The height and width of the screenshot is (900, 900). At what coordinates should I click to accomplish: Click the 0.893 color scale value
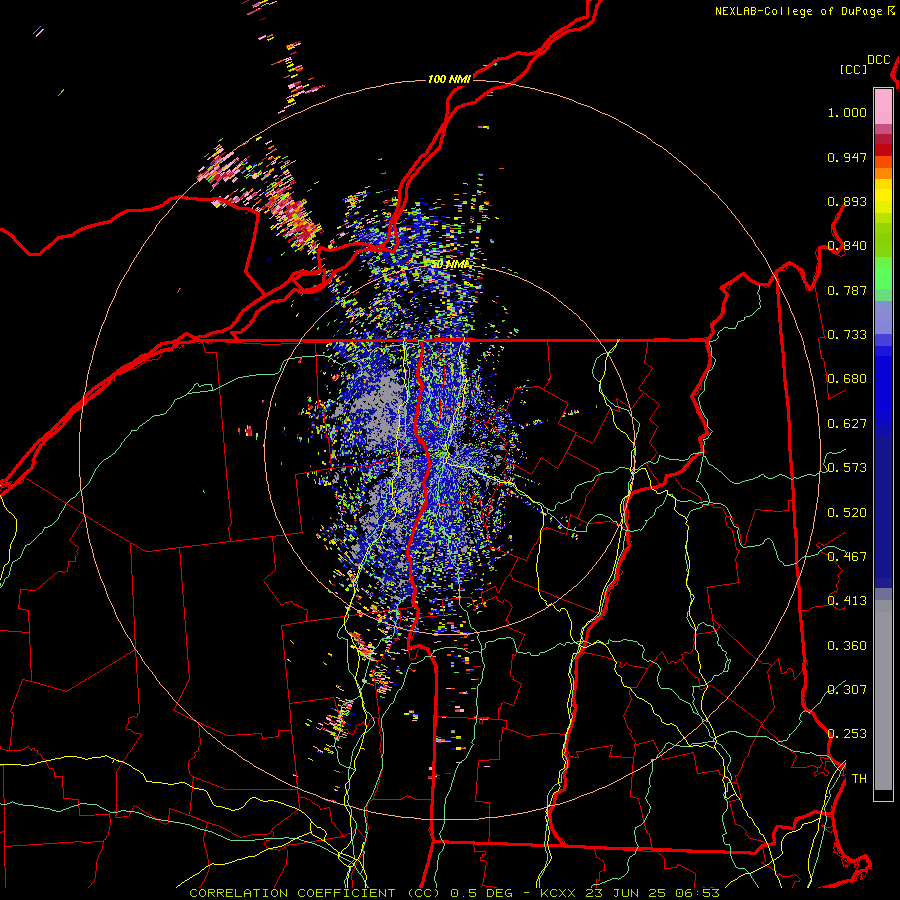(x=847, y=201)
